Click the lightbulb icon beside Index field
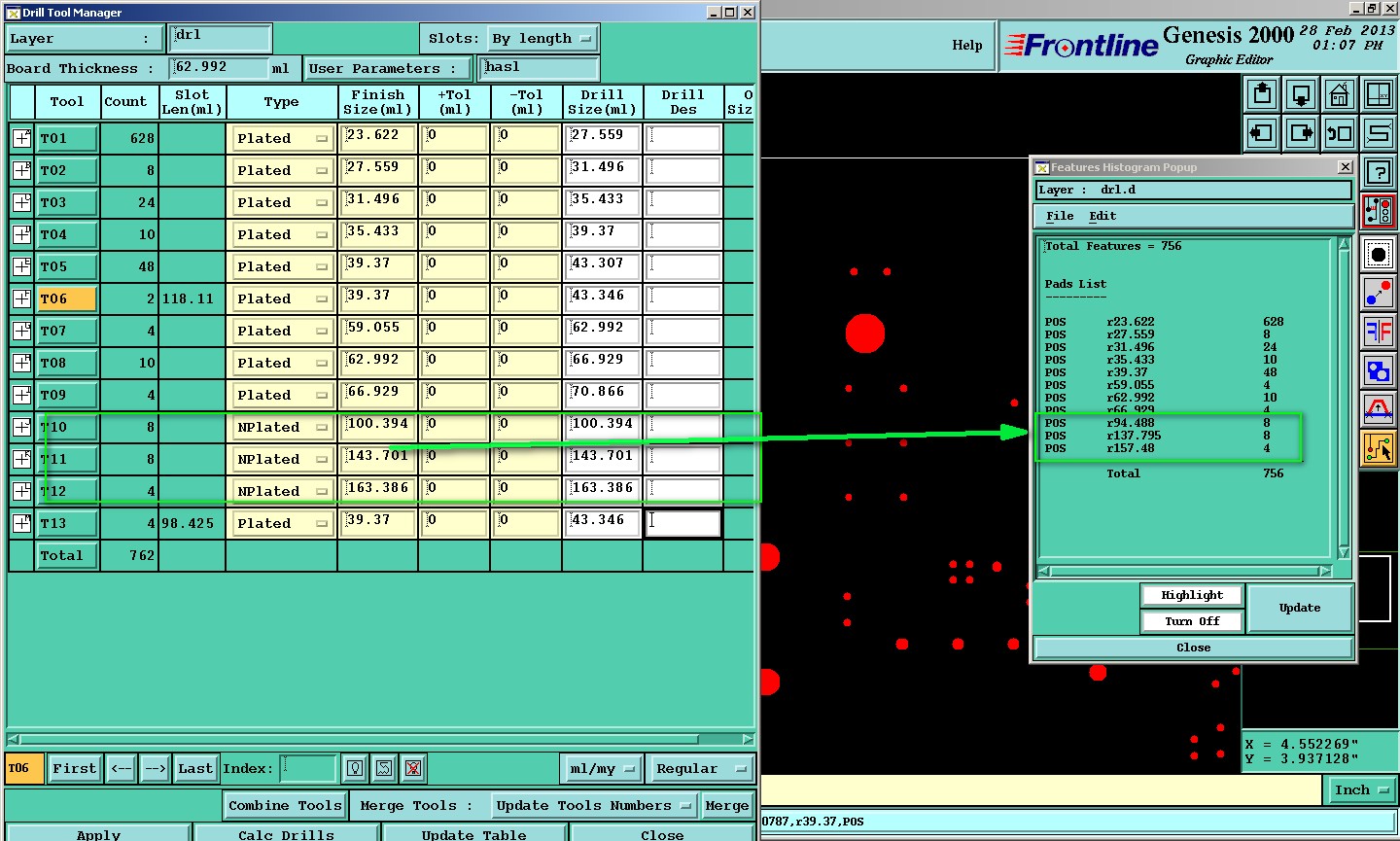This screenshot has width=1400, height=841. pos(355,768)
